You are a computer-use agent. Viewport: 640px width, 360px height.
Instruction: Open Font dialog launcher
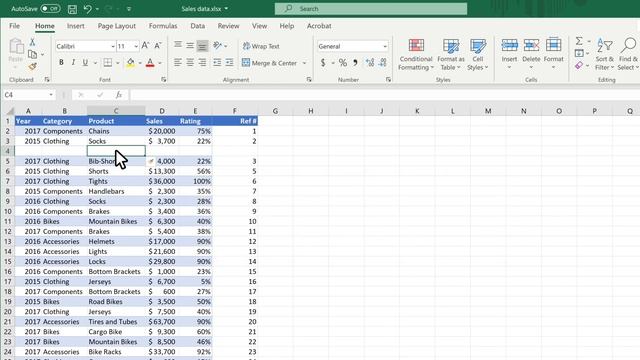pyautogui.click(x=164, y=80)
